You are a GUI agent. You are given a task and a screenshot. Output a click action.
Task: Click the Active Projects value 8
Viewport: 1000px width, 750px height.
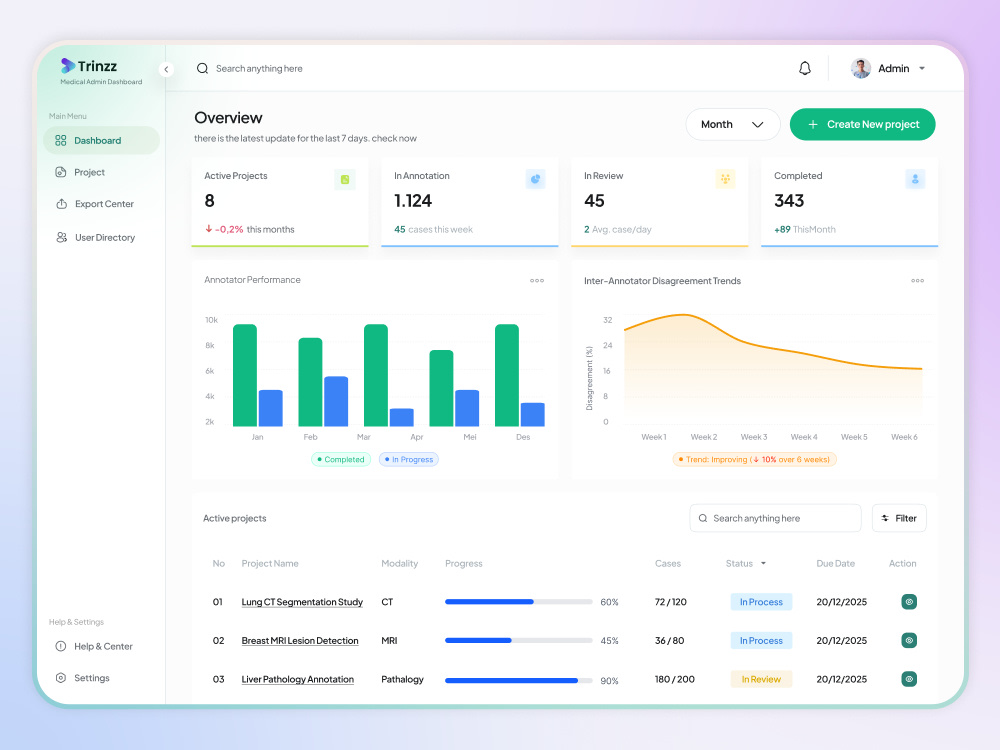point(209,201)
